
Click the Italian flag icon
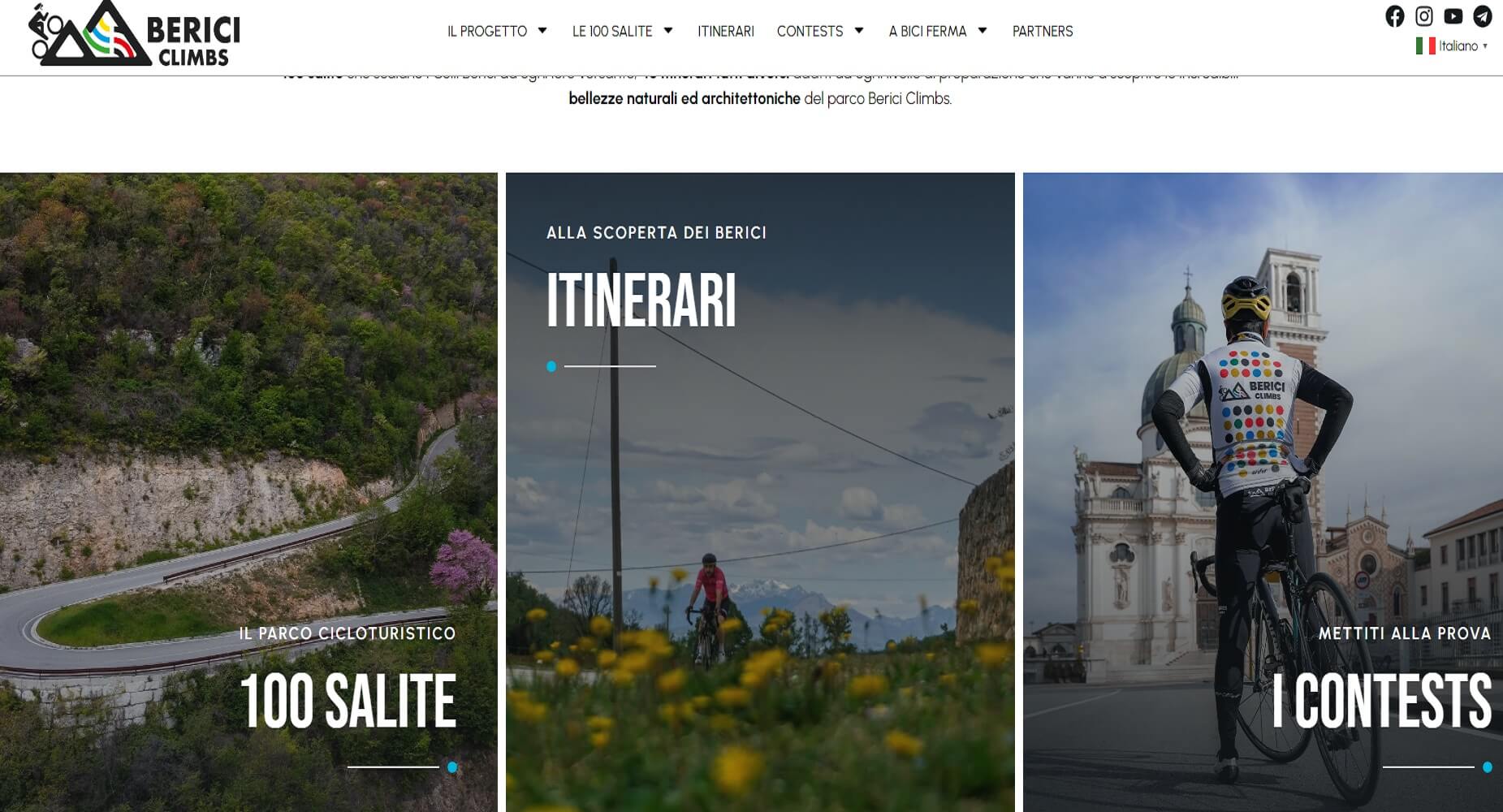pyautogui.click(x=1424, y=46)
